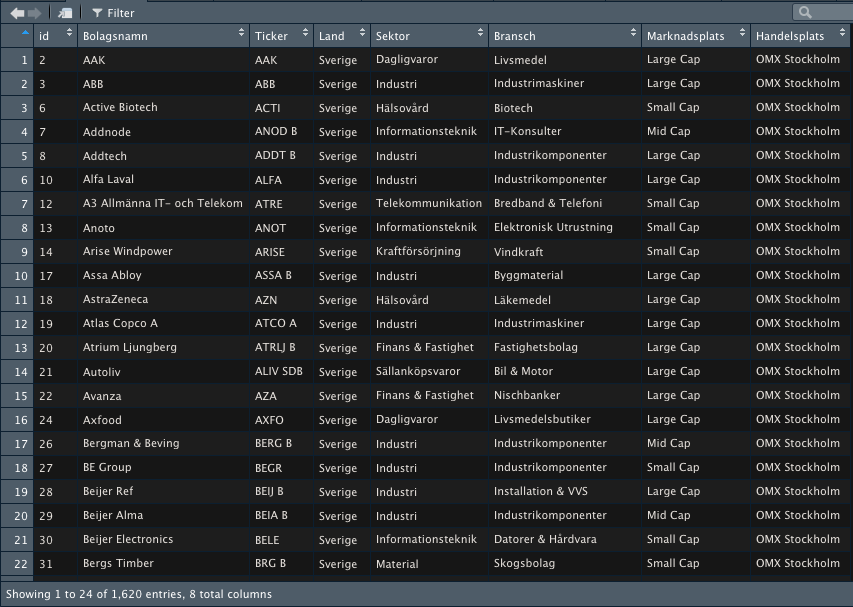Sort by Marknadsplats column arrows
The height and width of the screenshot is (607, 853).
point(742,33)
